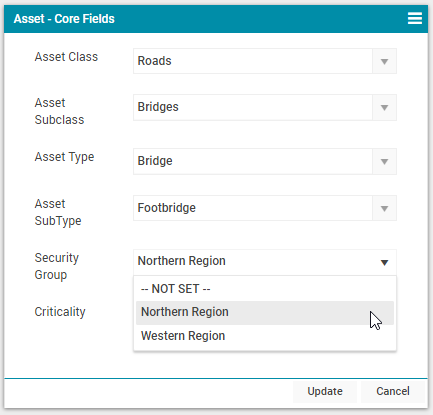The width and height of the screenshot is (433, 415).
Task: Expand the Asset SubType dropdown arrow
Action: [x=384, y=208]
